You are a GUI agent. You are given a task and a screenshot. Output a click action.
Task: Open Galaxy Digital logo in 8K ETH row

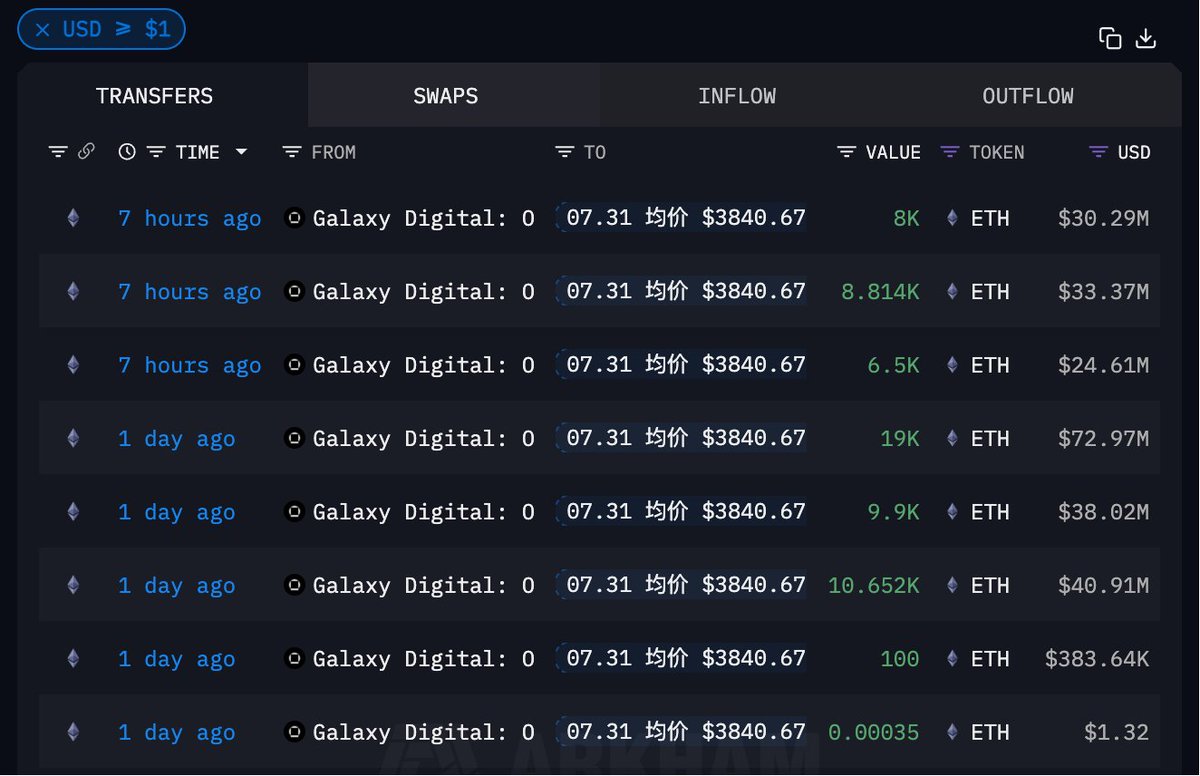pos(294,218)
